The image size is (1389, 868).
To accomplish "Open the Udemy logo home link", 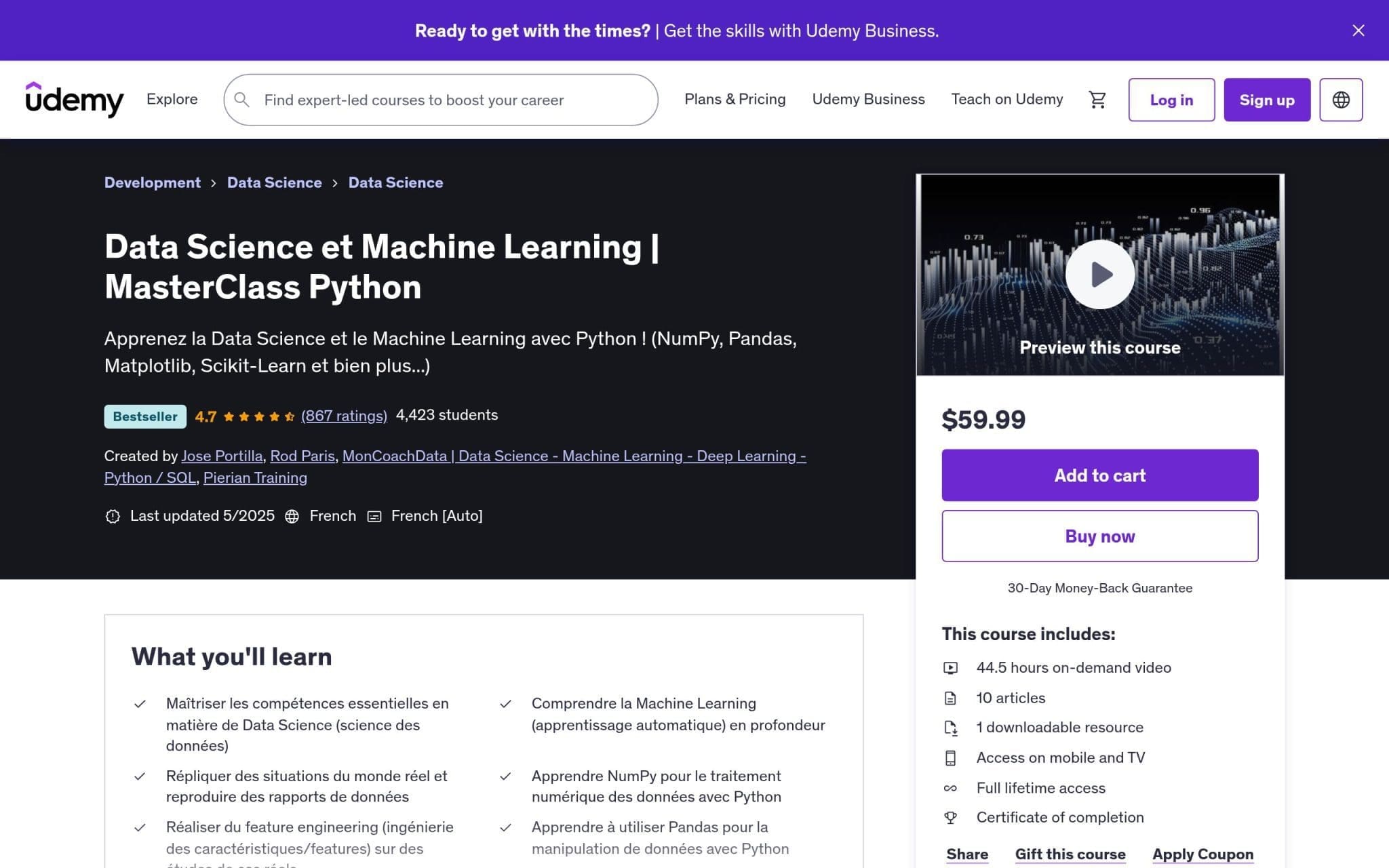I will [x=75, y=100].
